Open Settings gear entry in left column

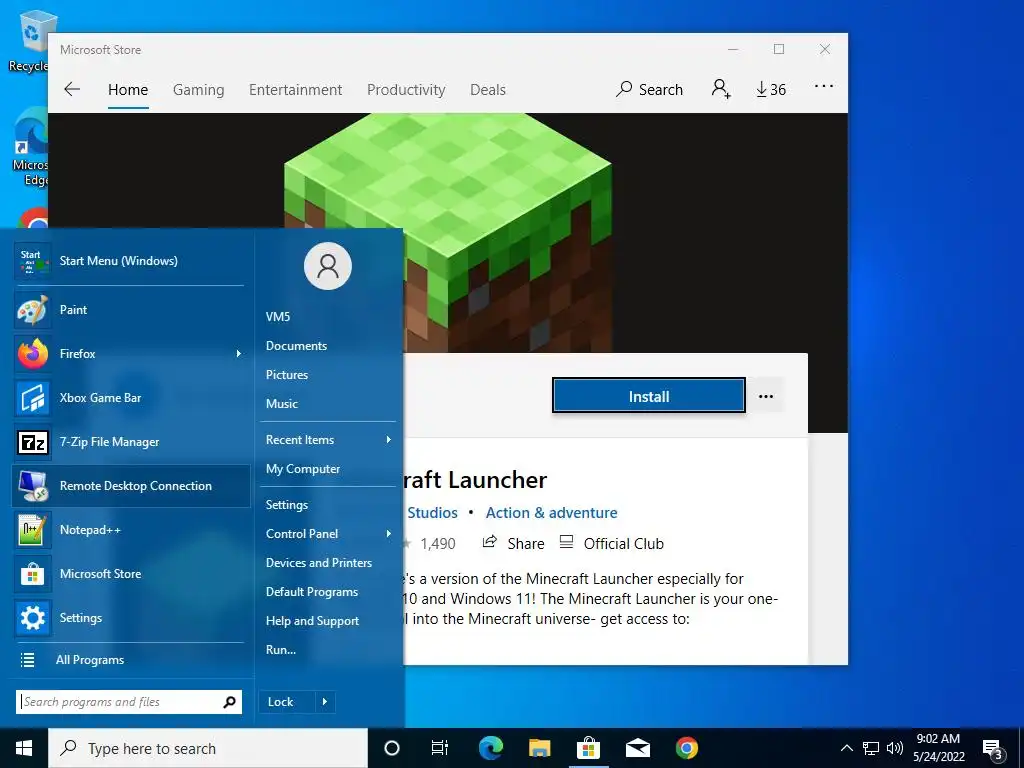click(x=131, y=618)
